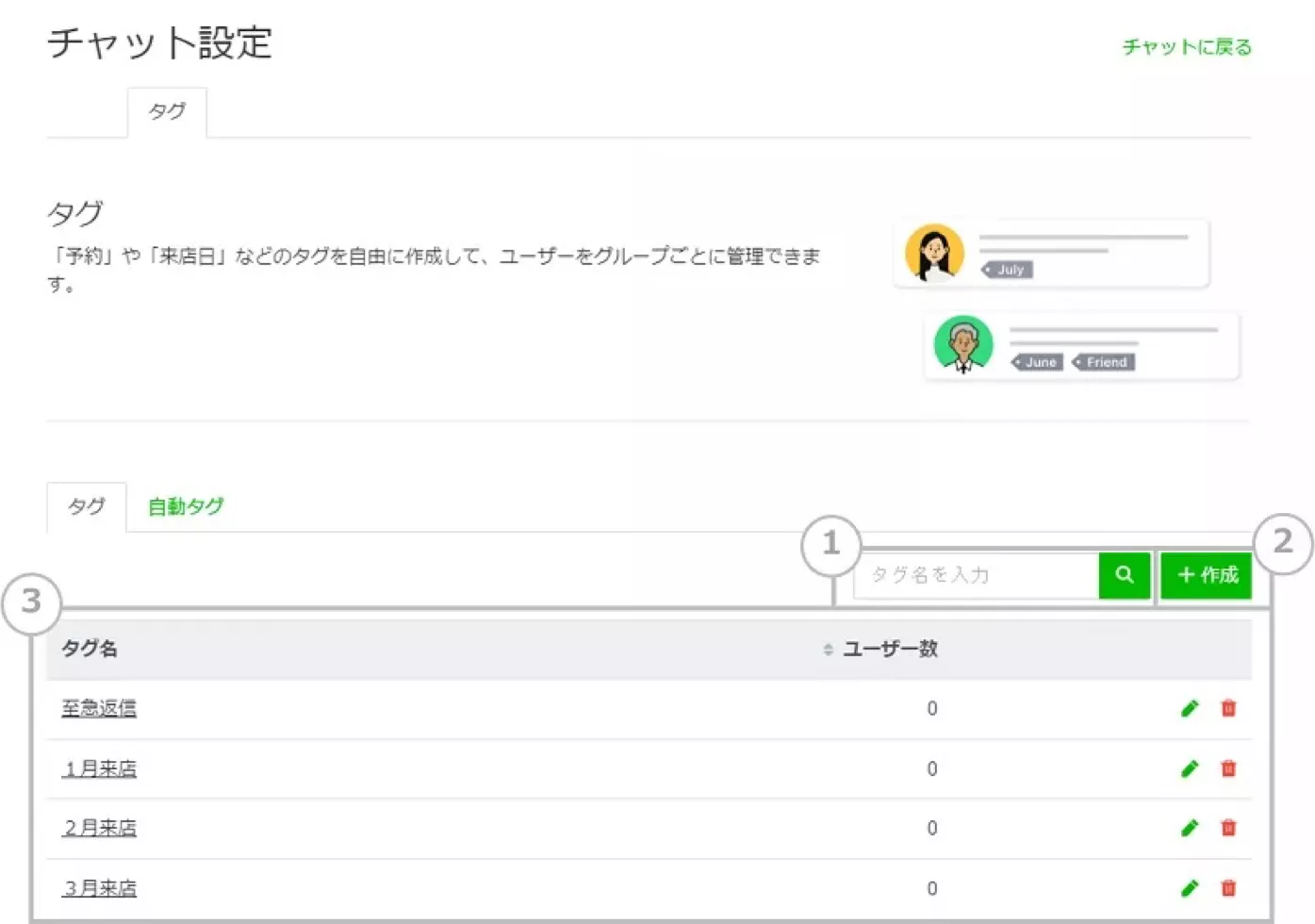Open the 1月来店 tag link

(99, 768)
